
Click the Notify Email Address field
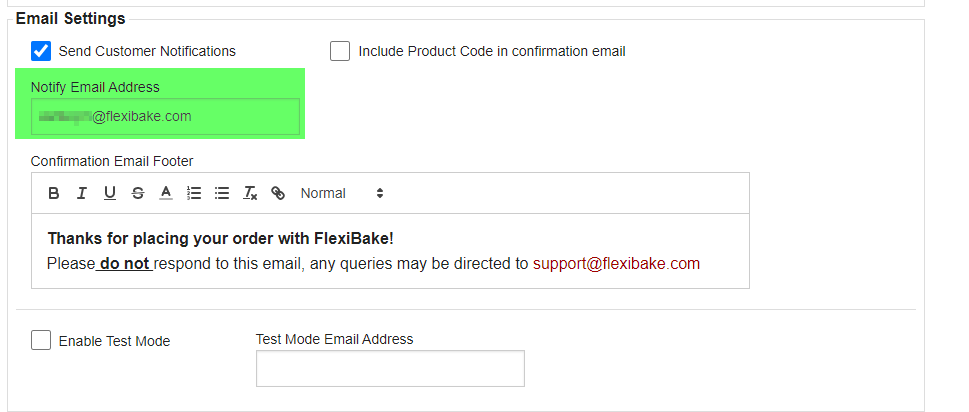[x=166, y=116]
